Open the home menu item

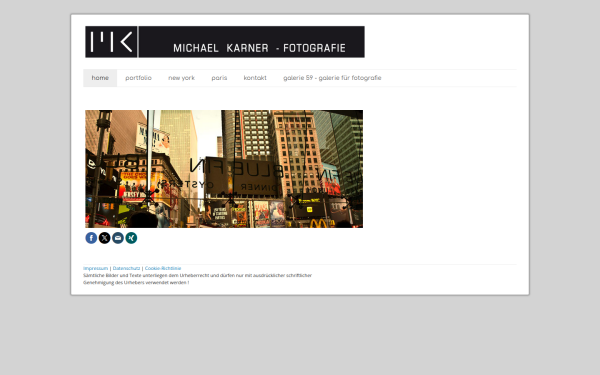coord(100,78)
